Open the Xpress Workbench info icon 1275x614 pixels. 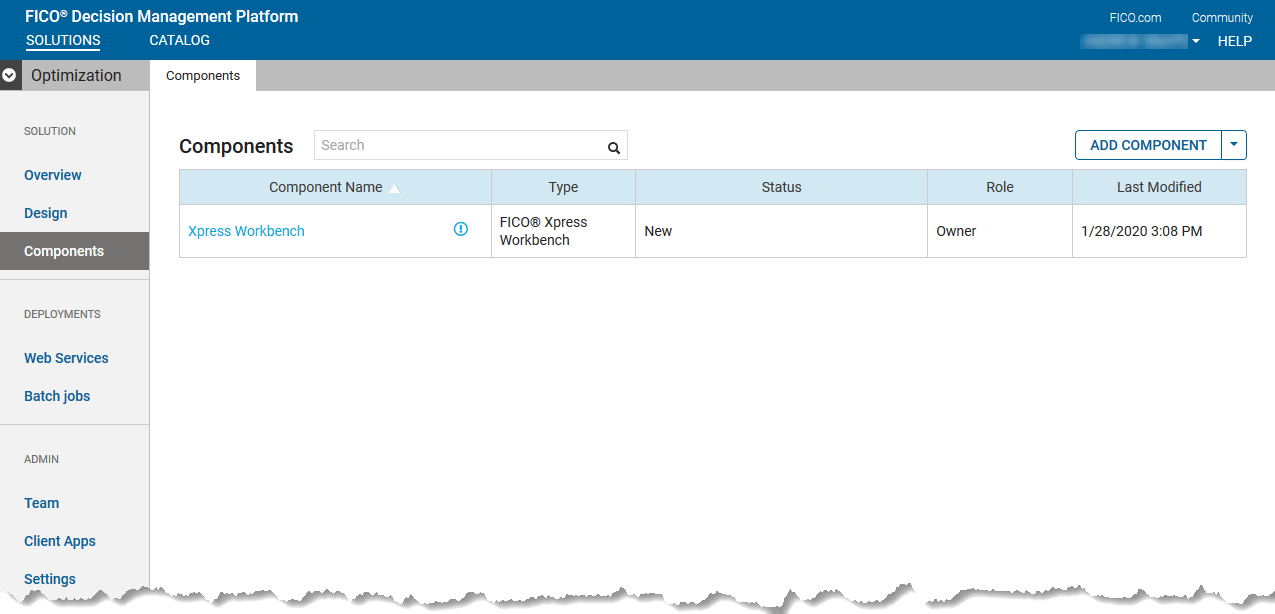pos(461,229)
